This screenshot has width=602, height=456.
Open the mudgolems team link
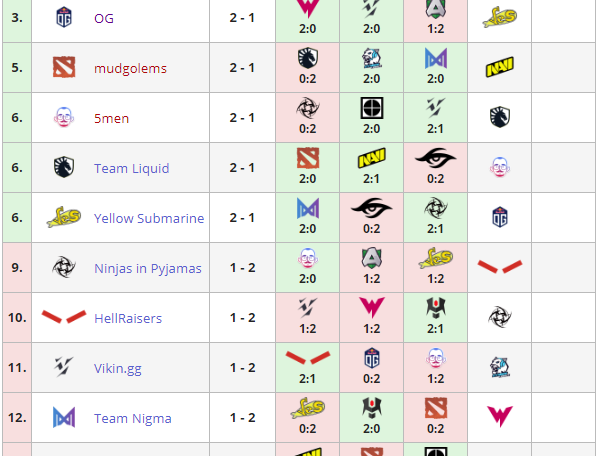pyautogui.click(x=130, y=68)
